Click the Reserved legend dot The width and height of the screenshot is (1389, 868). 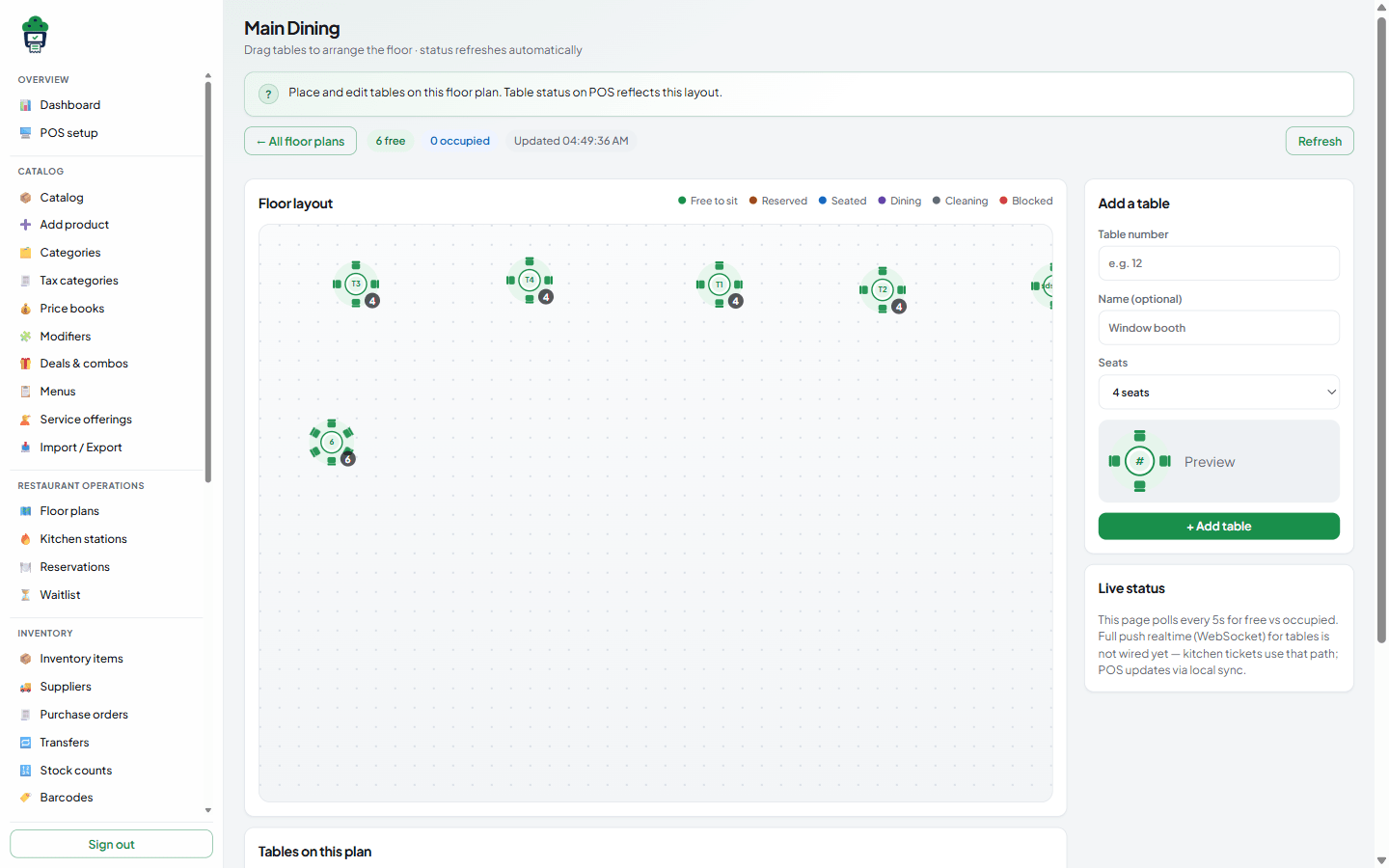click(x=753, y=201)
